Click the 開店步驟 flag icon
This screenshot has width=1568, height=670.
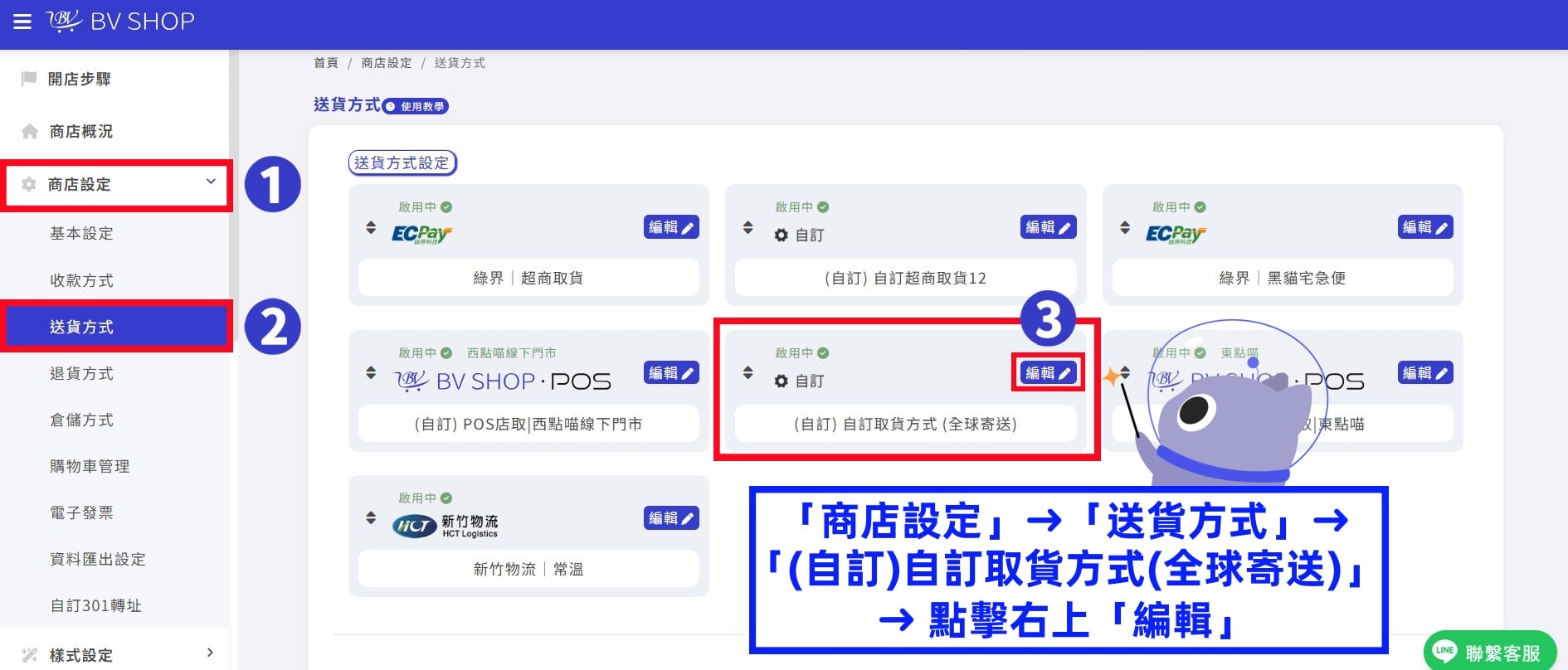pyautogui.click(x=29, y=79)
